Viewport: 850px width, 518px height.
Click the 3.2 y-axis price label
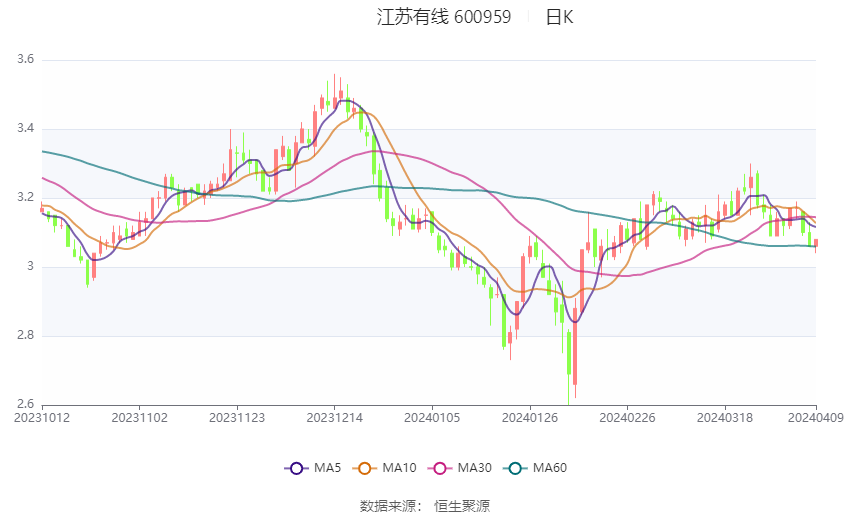pyautogui.click(x=25, y=198)
